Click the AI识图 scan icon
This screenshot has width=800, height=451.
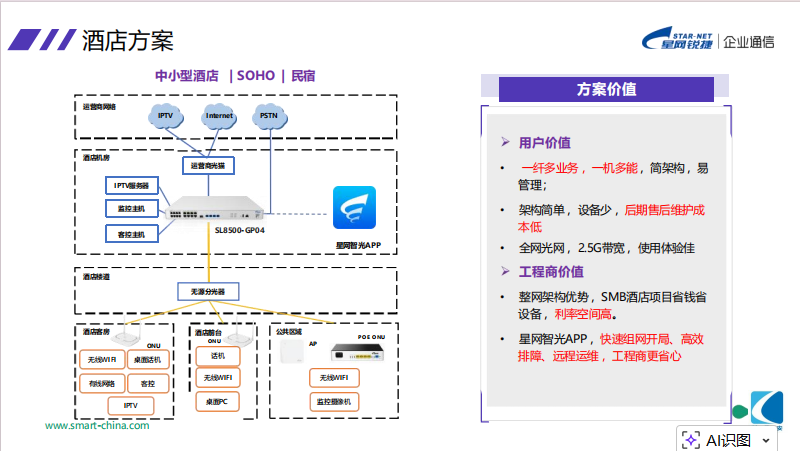point(691,439)
